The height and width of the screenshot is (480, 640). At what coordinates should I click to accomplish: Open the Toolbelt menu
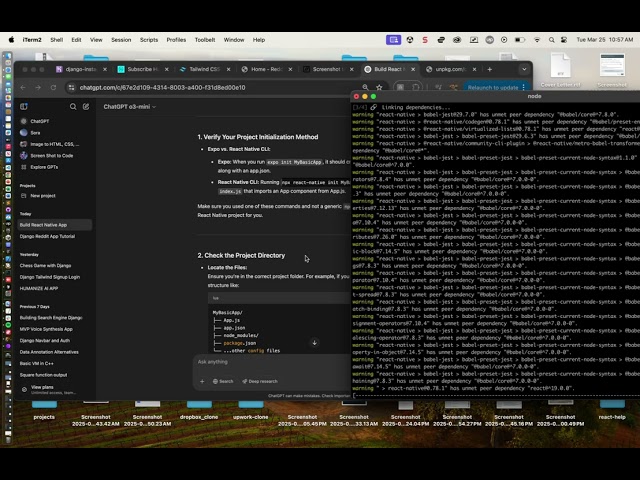click(205, 40)
